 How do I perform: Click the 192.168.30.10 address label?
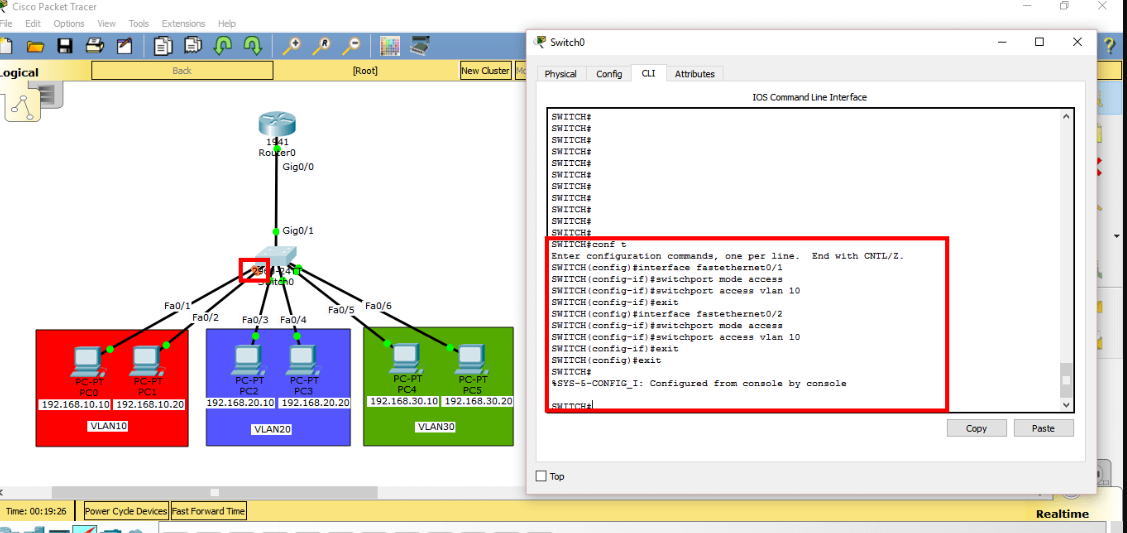[x=404, y=401]
